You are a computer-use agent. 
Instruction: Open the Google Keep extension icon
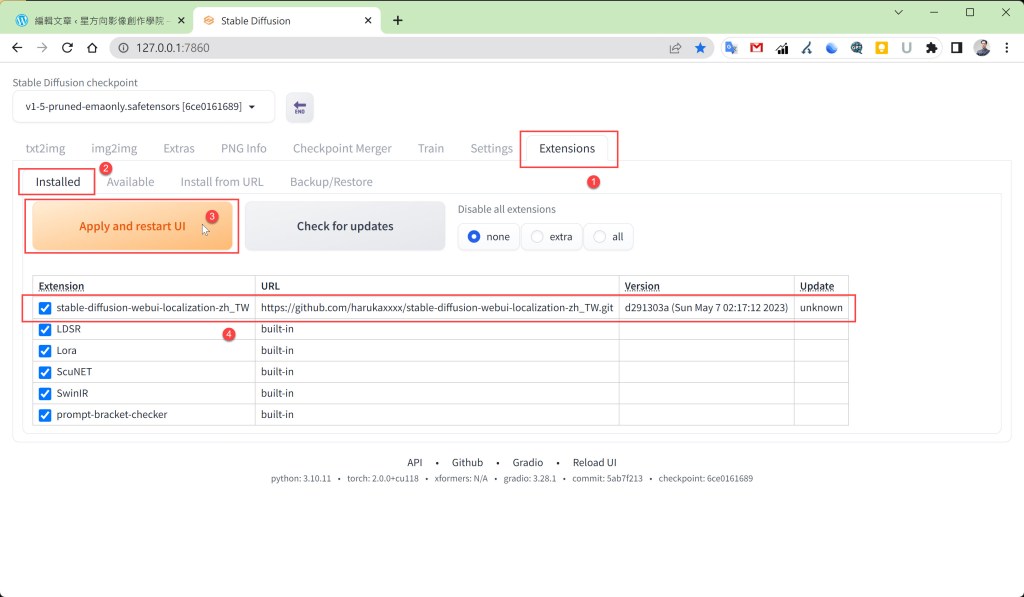tap(882, 47)
